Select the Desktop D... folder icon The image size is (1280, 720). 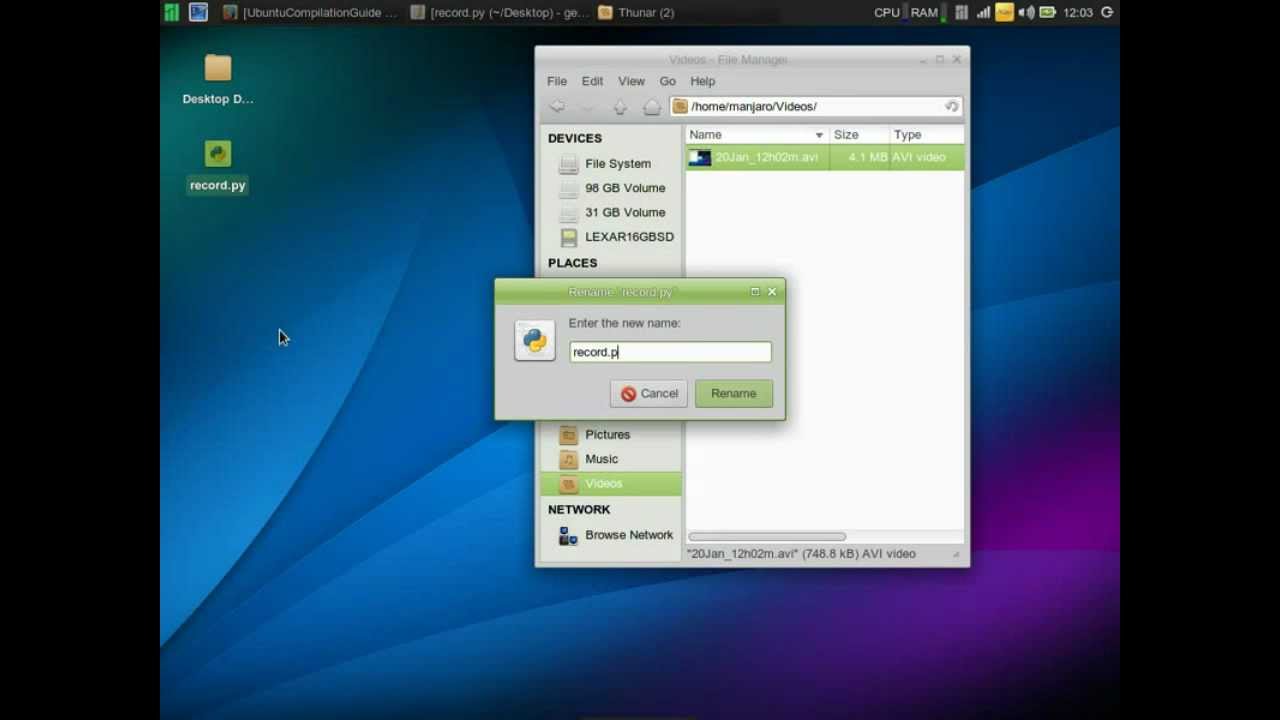pyautogui.click(x=218, y=80)
